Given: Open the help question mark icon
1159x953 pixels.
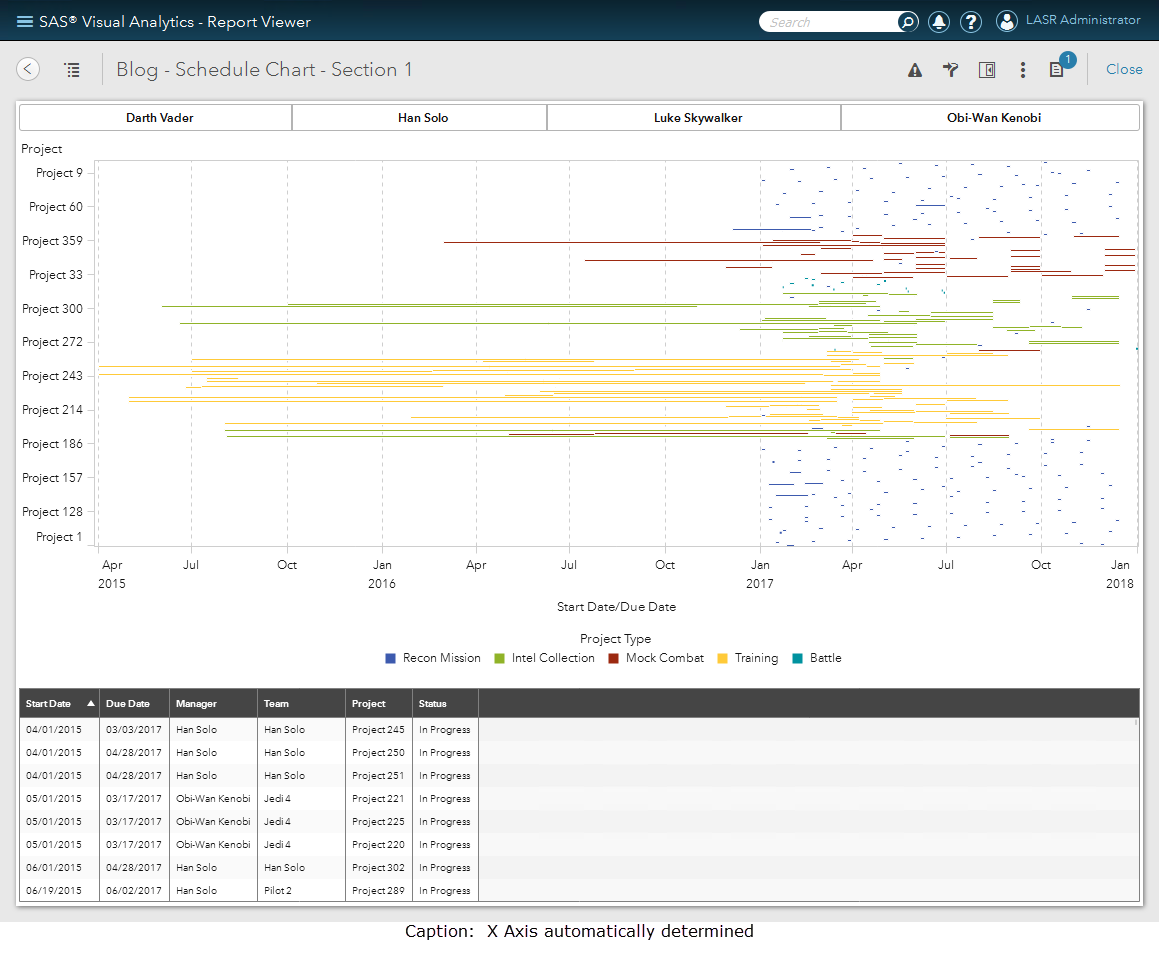Looking at the screenshot, I should pyautogui.click(x=970, y=22).
